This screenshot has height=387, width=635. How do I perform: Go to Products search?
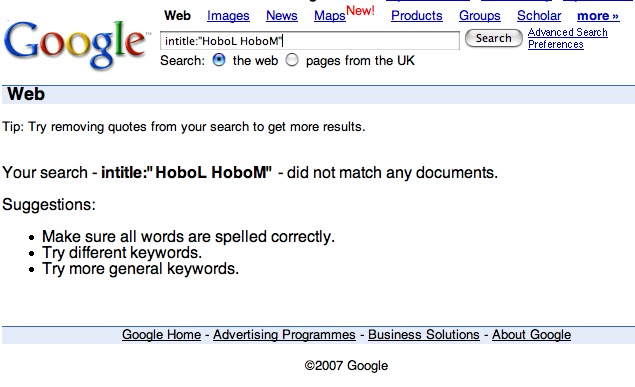pyautogui.click(x=417, y=16)
